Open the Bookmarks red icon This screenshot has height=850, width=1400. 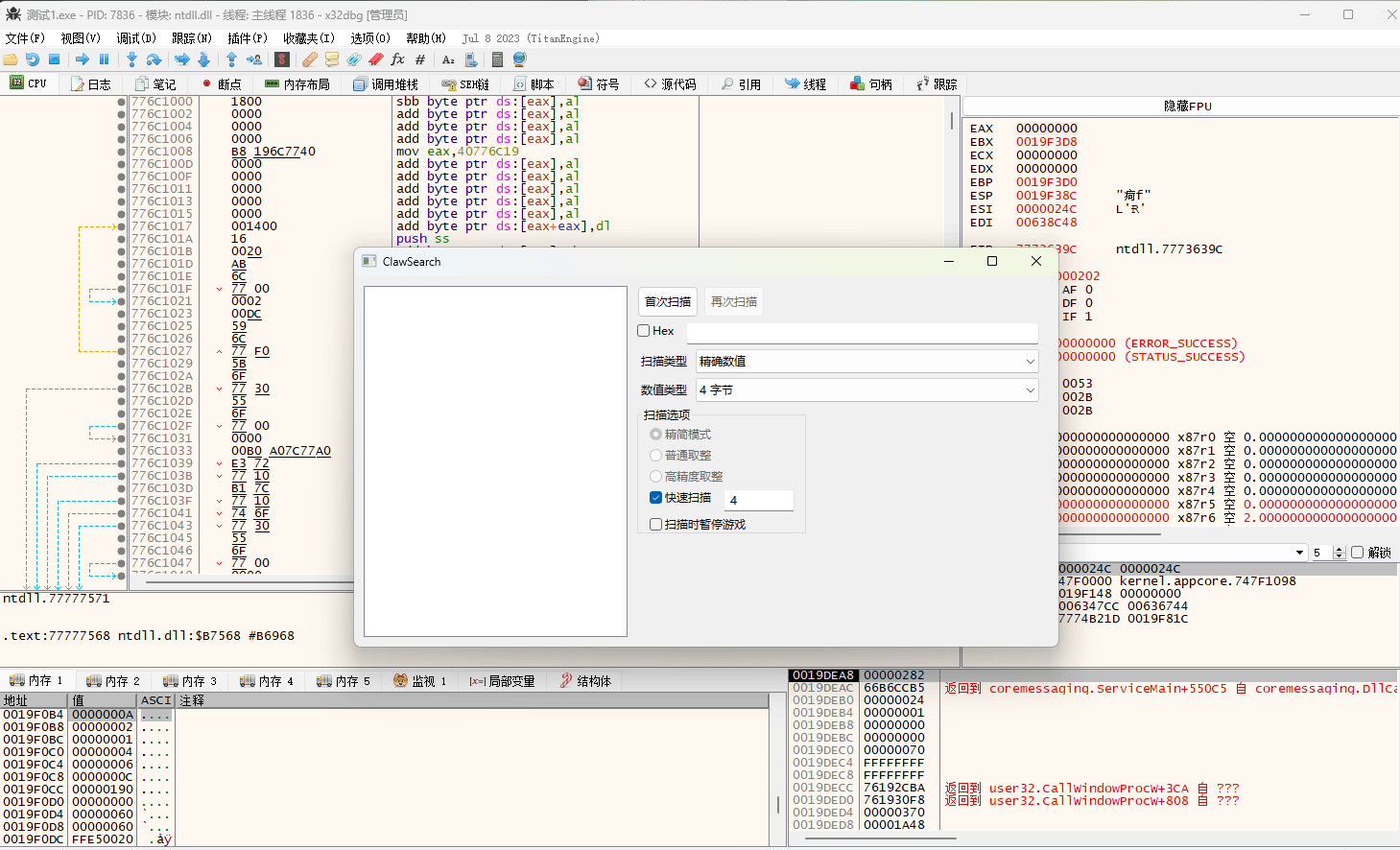coord(376,59)
